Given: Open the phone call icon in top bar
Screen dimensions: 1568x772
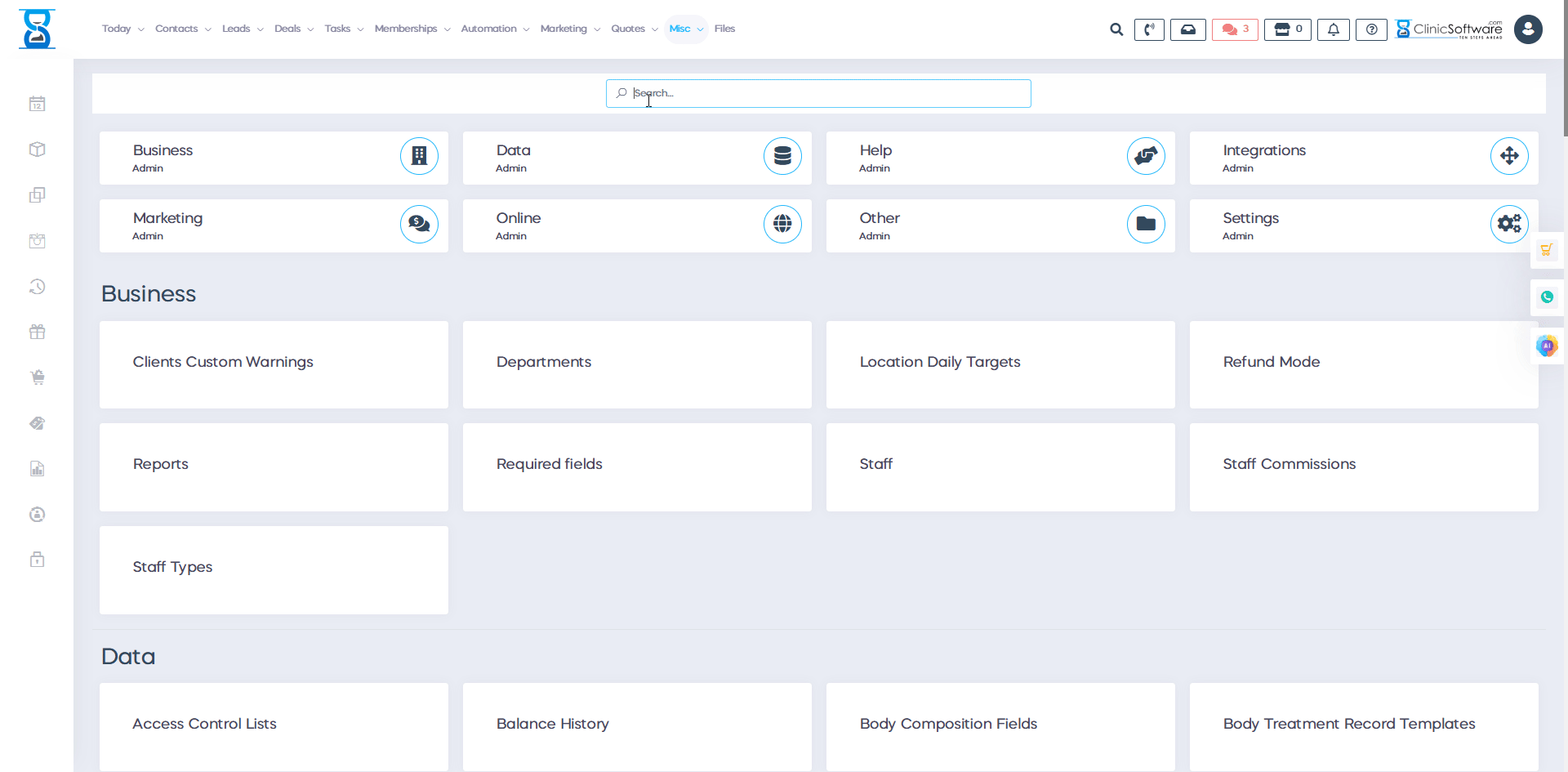Looking at the screenshot, I should click(1149, 29).
